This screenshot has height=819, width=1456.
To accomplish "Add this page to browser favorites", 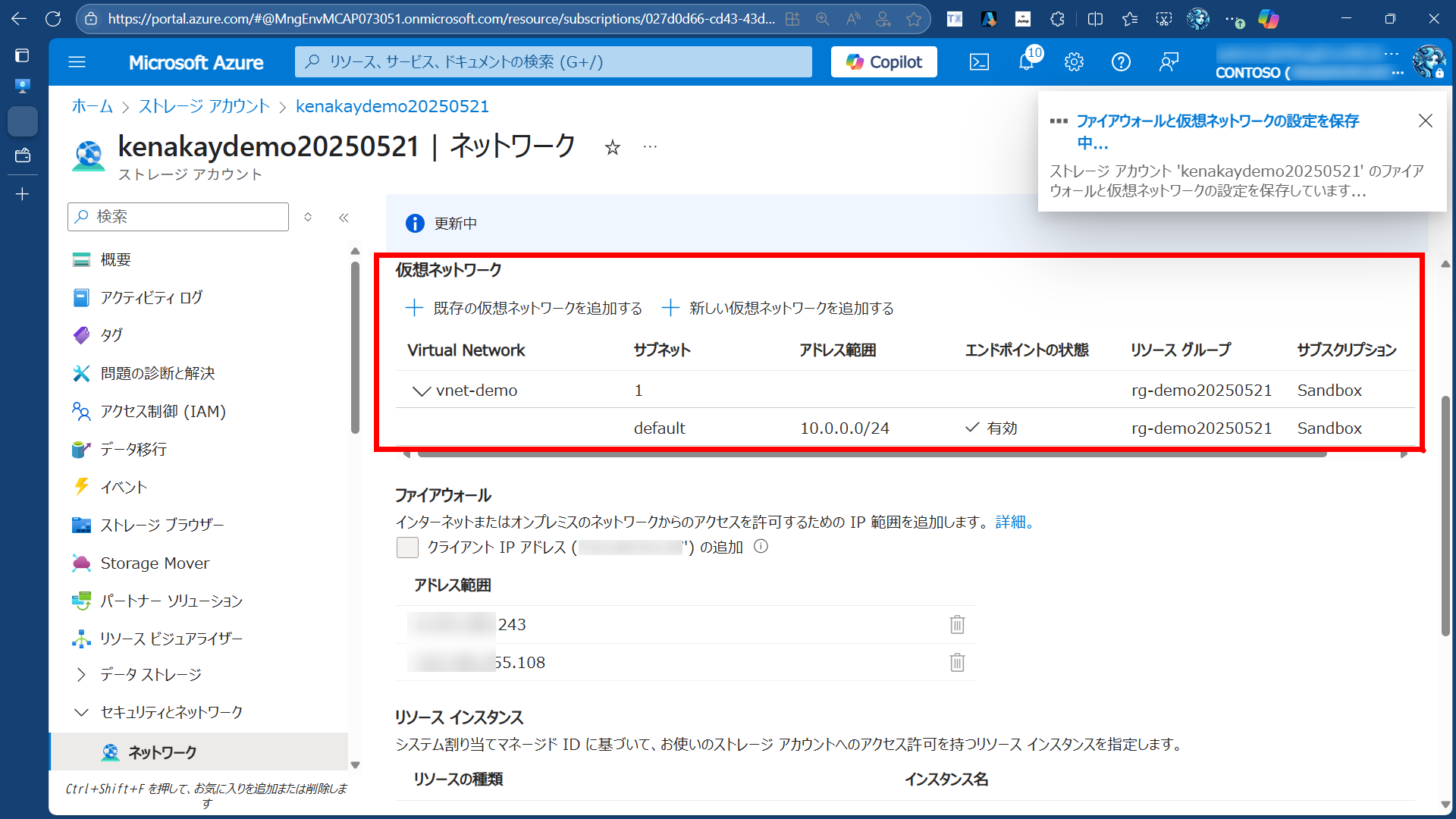I will coord(914,19).
